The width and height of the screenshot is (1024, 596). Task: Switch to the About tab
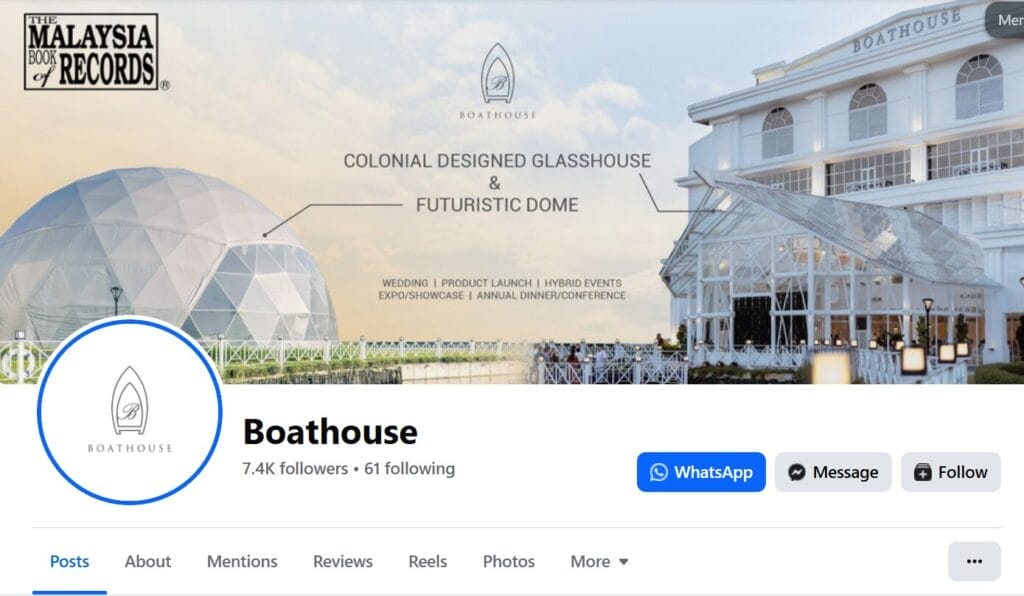click(148, 561)
